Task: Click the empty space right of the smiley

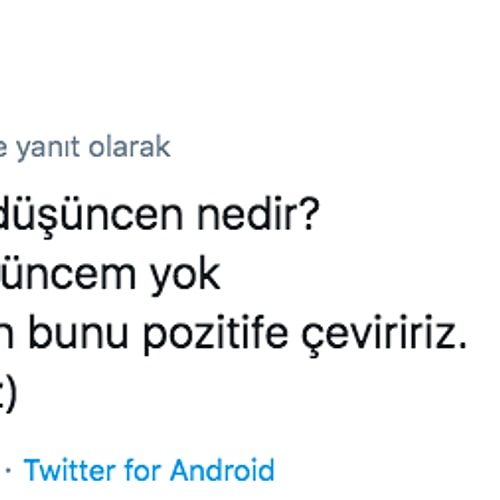Action: point(258,395)
